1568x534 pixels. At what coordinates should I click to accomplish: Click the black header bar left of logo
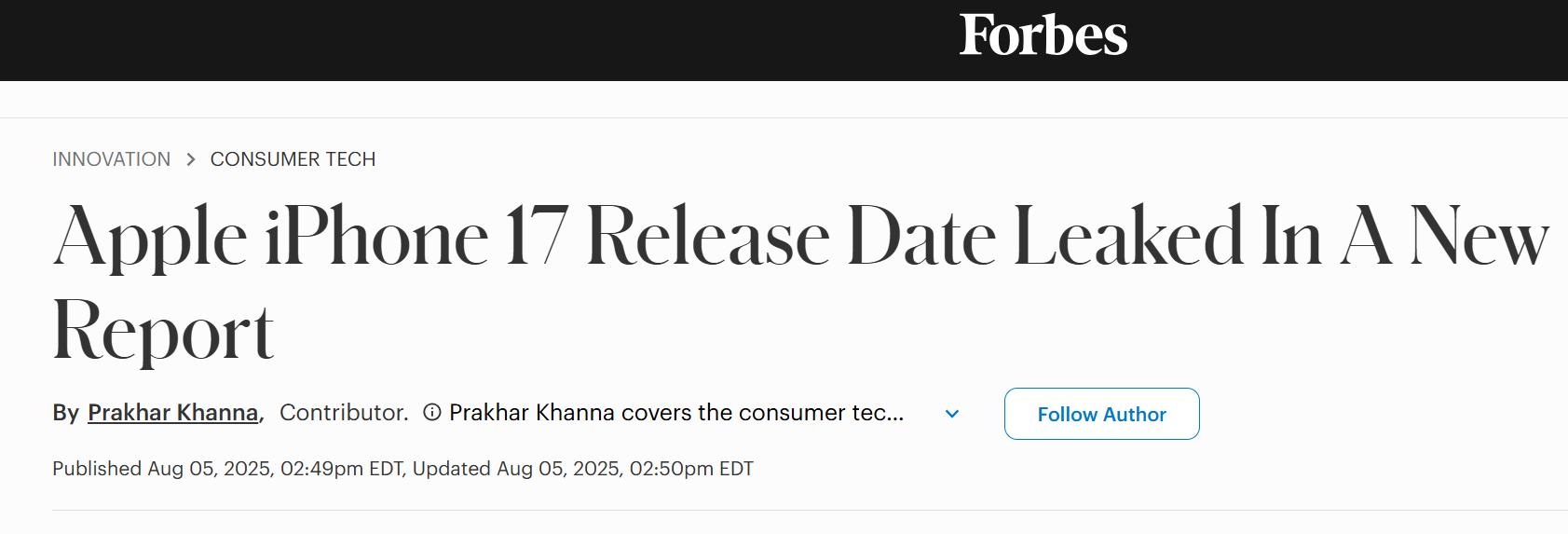pos(466,40)
